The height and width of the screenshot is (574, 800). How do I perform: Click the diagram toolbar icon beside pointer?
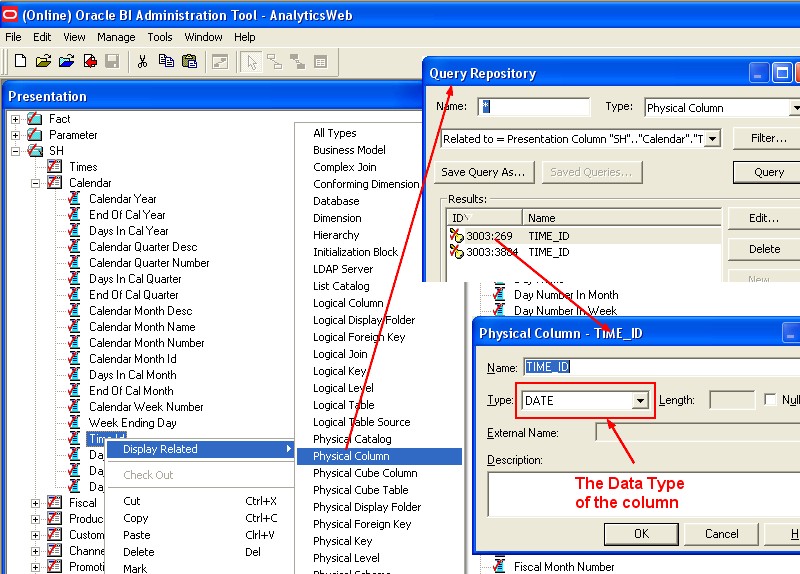(x=274, y=62)
